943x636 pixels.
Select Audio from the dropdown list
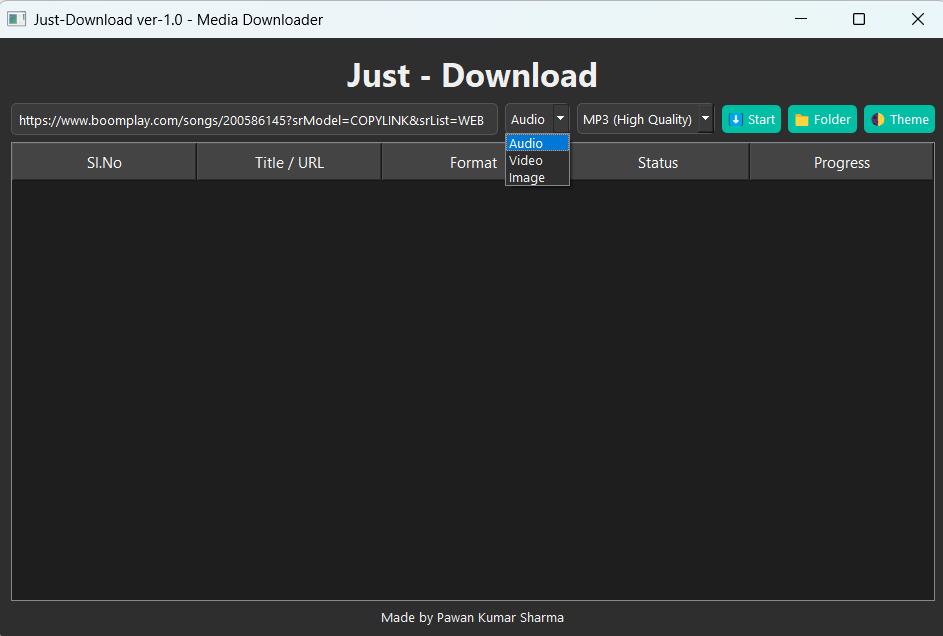click(x=536, y=143)
